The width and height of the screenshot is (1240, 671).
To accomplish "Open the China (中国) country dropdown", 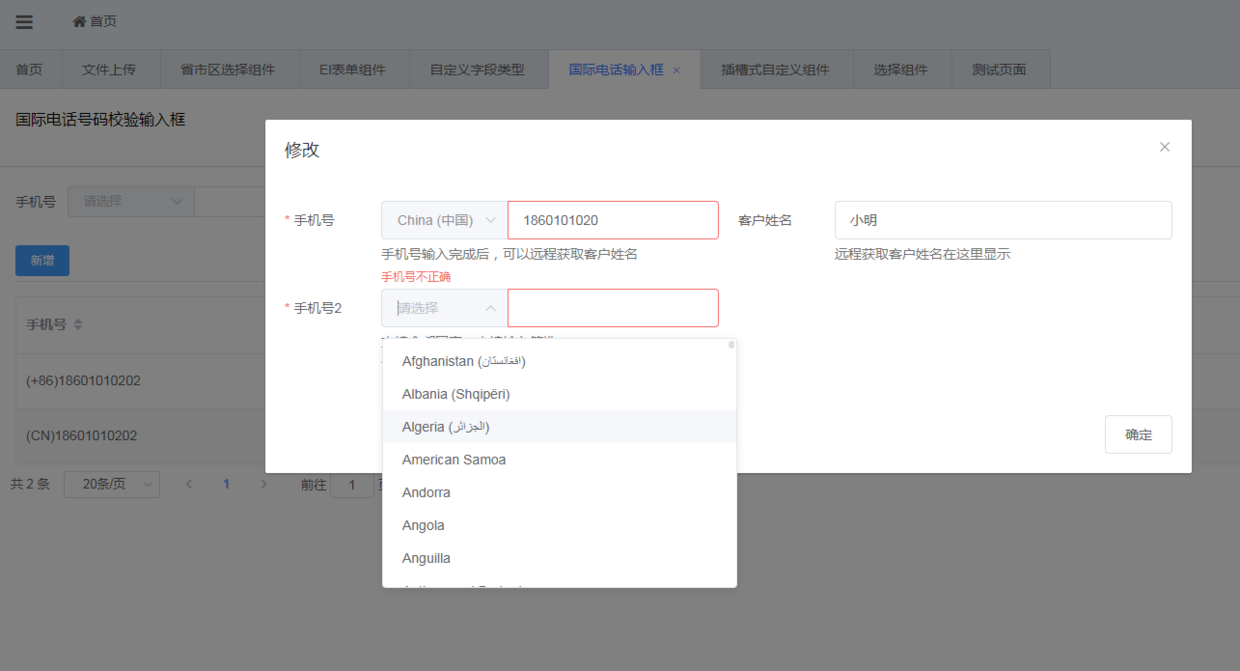I will (445, 220).
